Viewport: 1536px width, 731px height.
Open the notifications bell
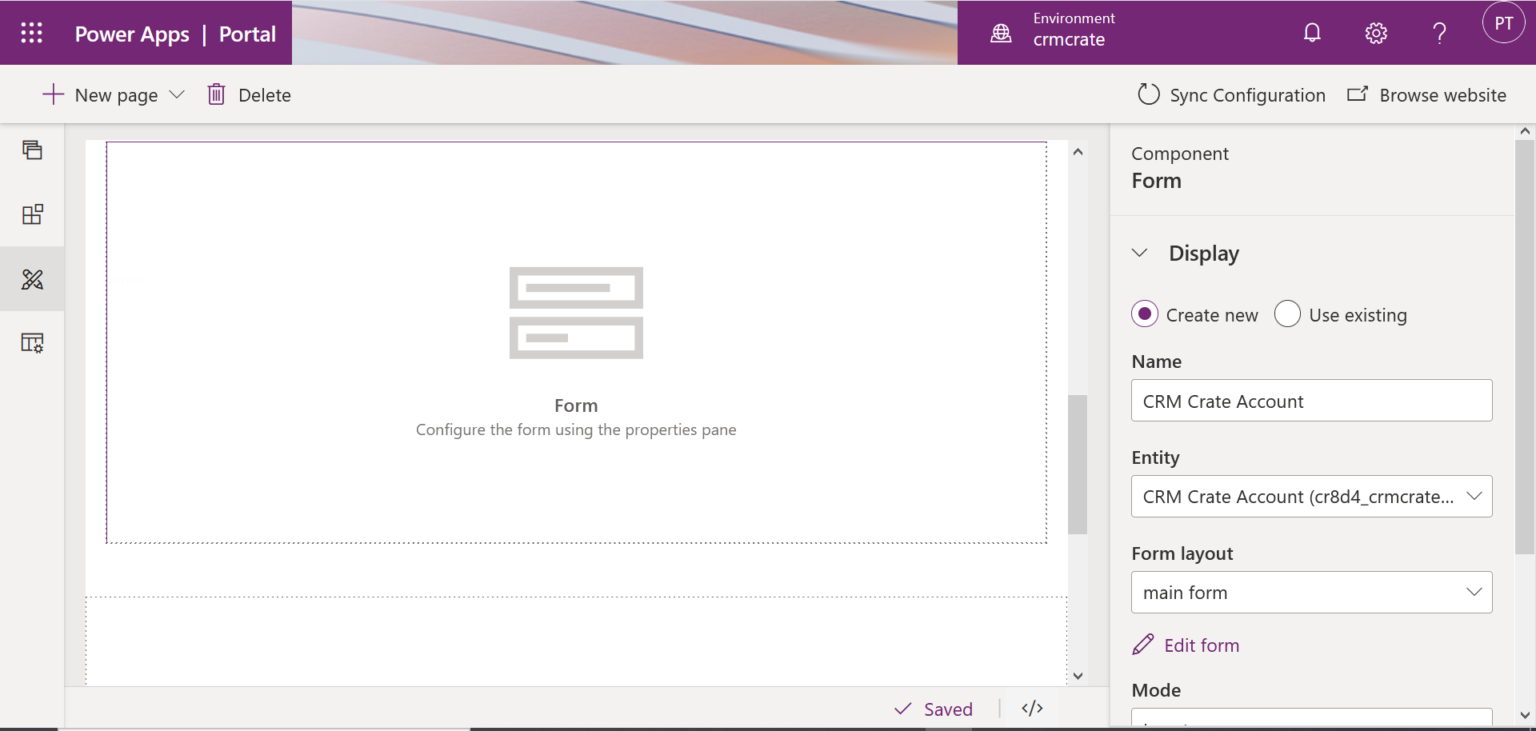click(1311, 32)
